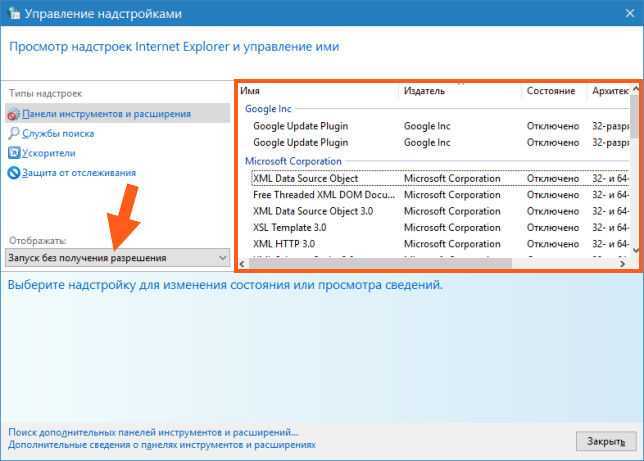This screenshot has height=461, width=644.
Task: Click the Tracking Protection icon
Action: coord(14,173)
